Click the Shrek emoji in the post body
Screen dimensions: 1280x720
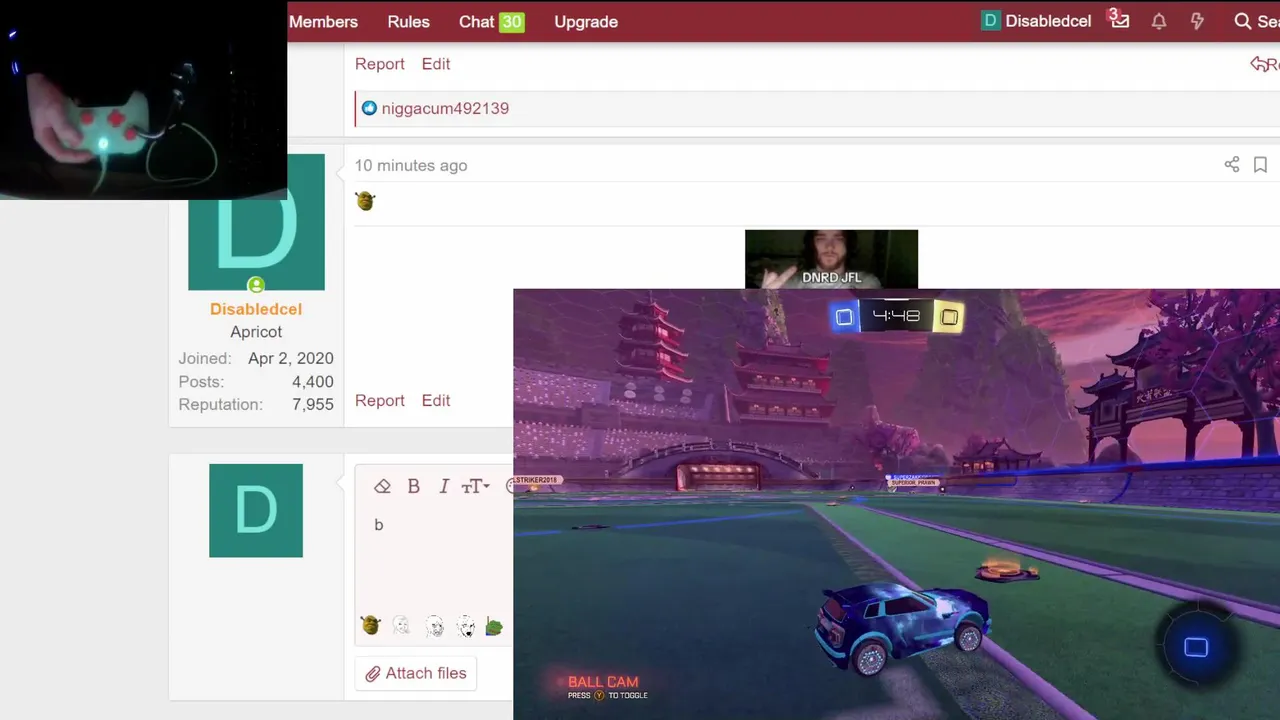(x=365, y=201)
